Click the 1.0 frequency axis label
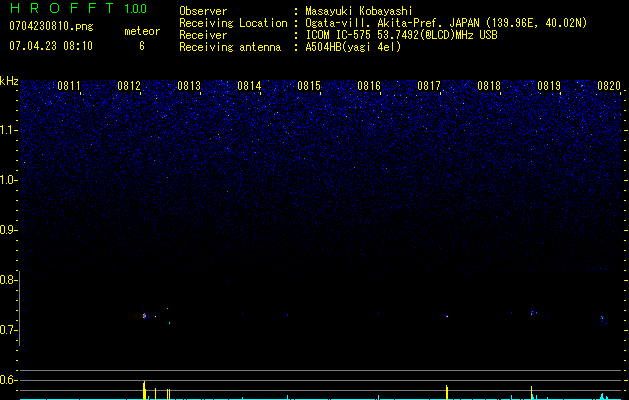Viewport: 629px width, 400px height. click(x=9, y=180)
